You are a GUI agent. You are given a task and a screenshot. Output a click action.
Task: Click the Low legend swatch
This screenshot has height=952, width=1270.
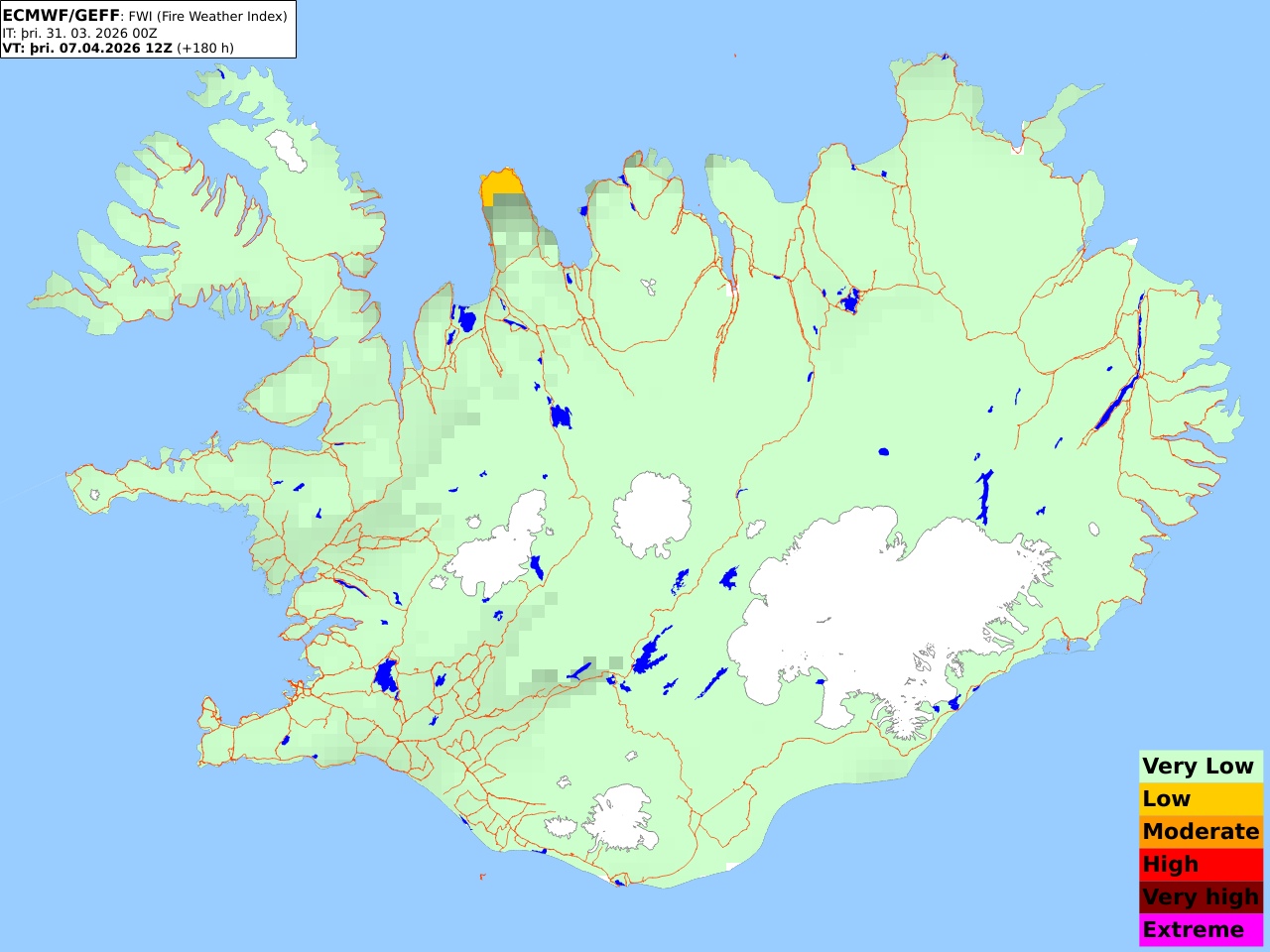click(x=1201, y=798)
